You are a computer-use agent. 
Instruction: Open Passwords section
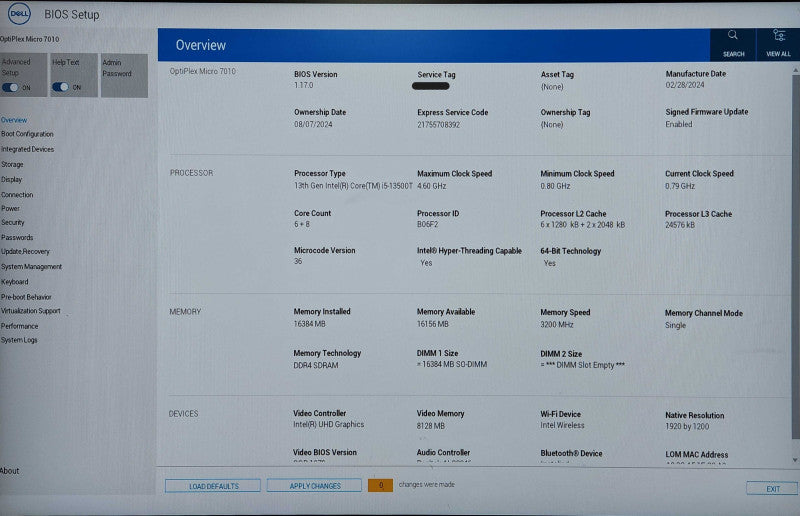coord(17,237)
